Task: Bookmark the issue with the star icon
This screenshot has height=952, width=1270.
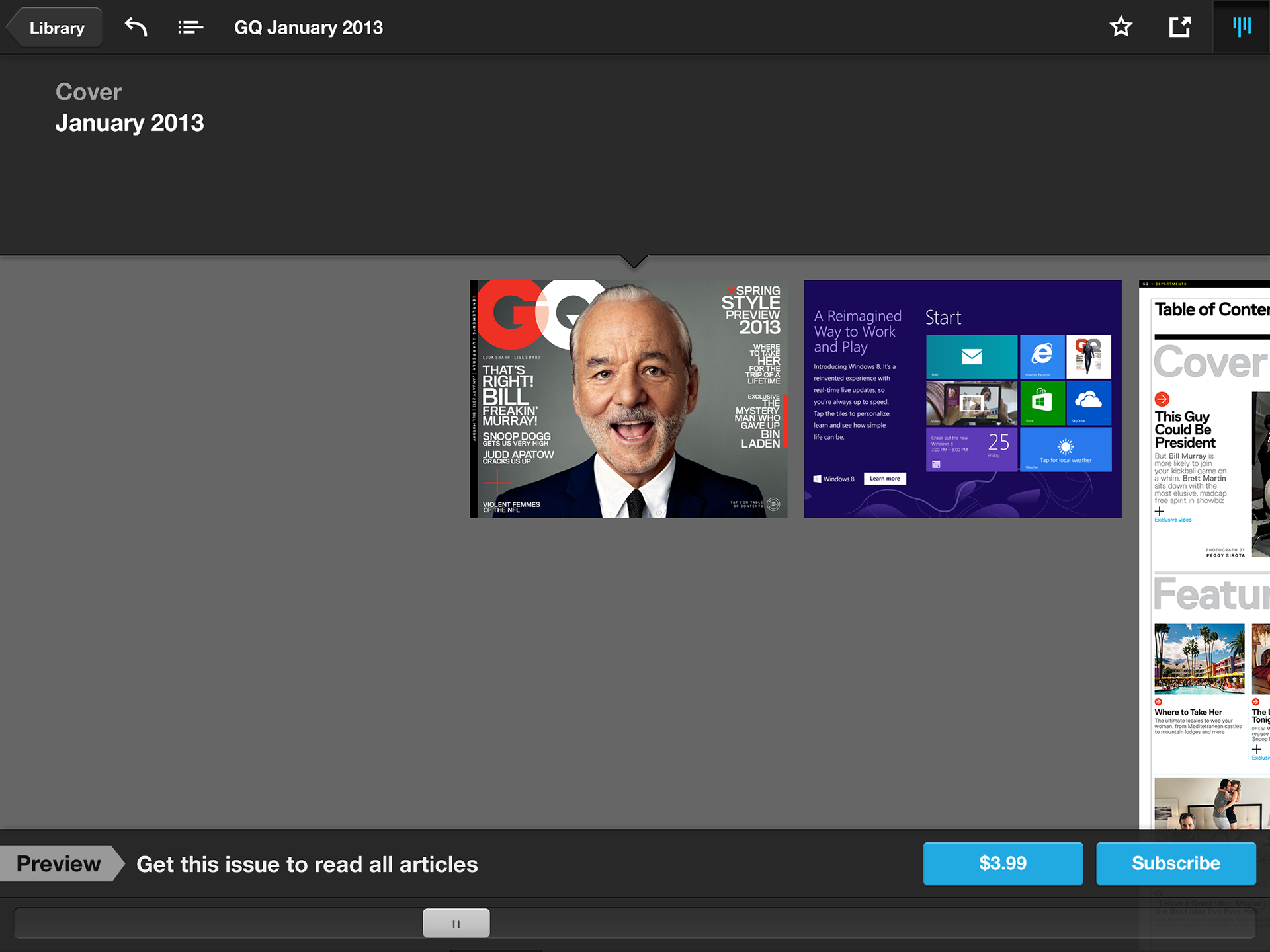Action: point(1121,27)
